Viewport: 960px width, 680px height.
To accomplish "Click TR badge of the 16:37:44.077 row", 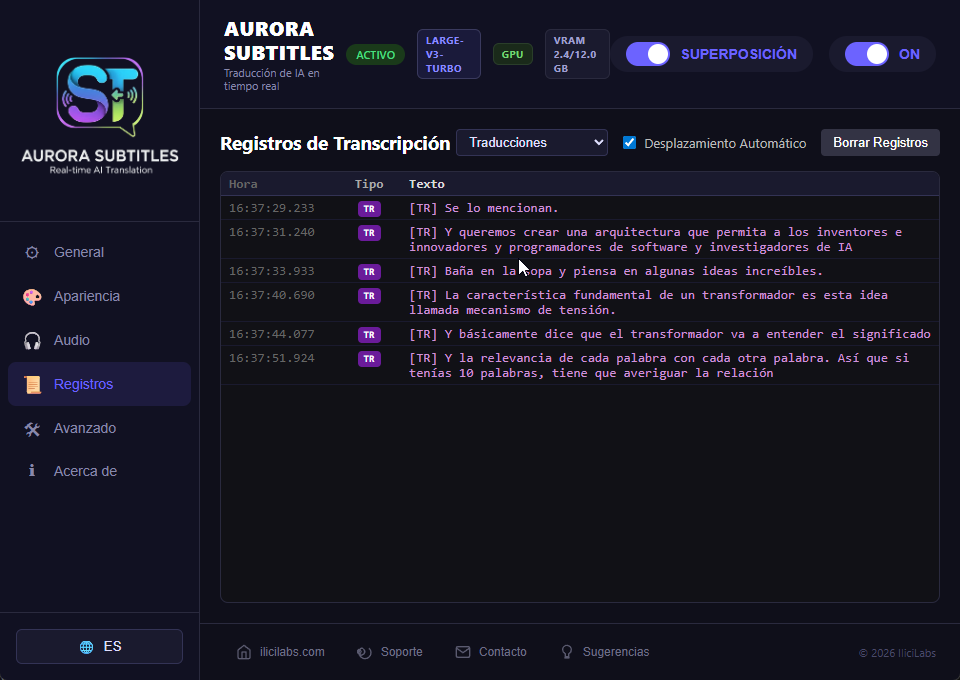I will [369, 335].
